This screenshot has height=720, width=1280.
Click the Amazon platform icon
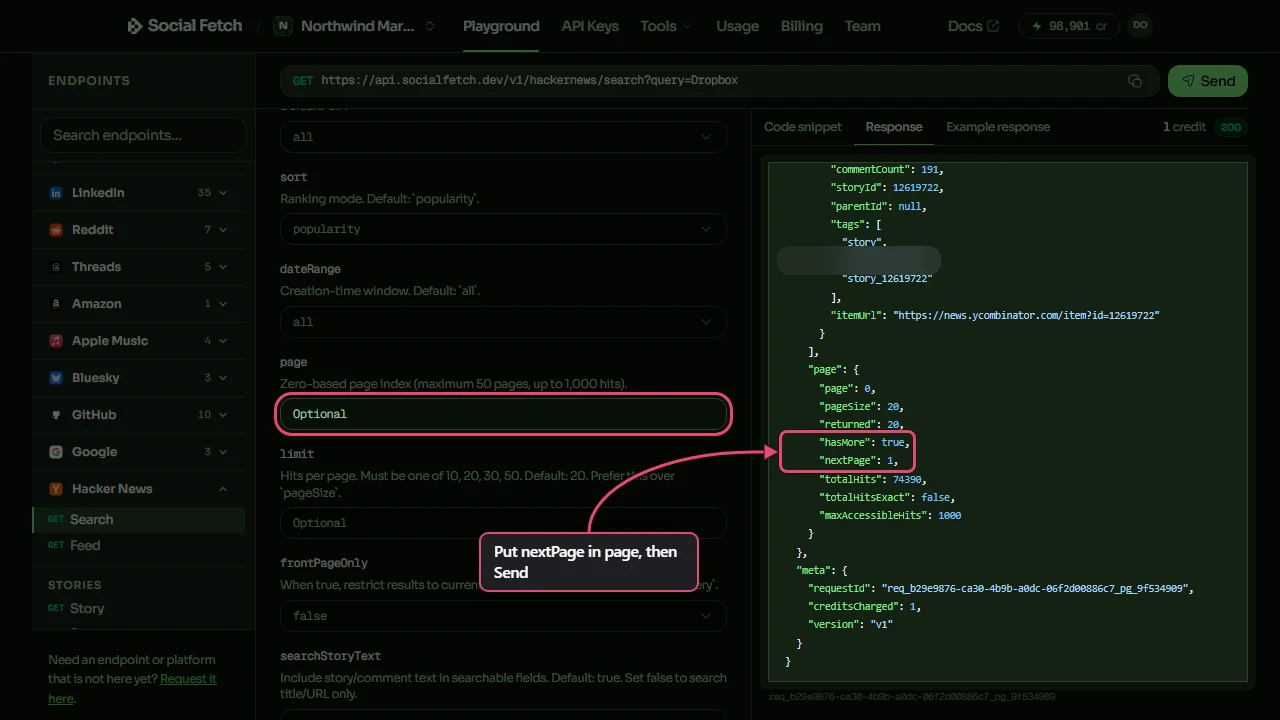pos(56,304)
